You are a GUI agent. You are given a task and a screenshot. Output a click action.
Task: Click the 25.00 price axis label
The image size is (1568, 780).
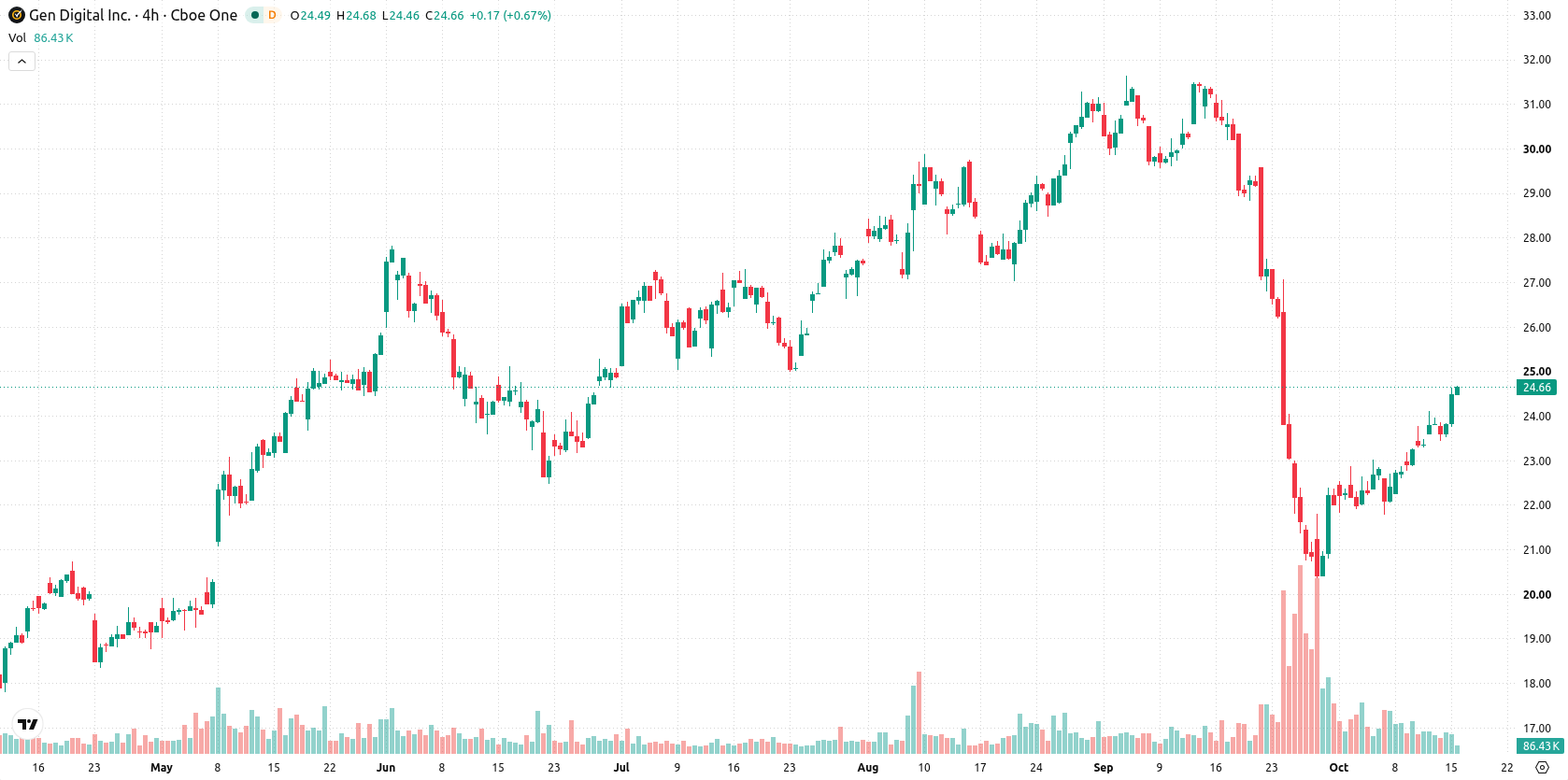[x=1537, y=371]
